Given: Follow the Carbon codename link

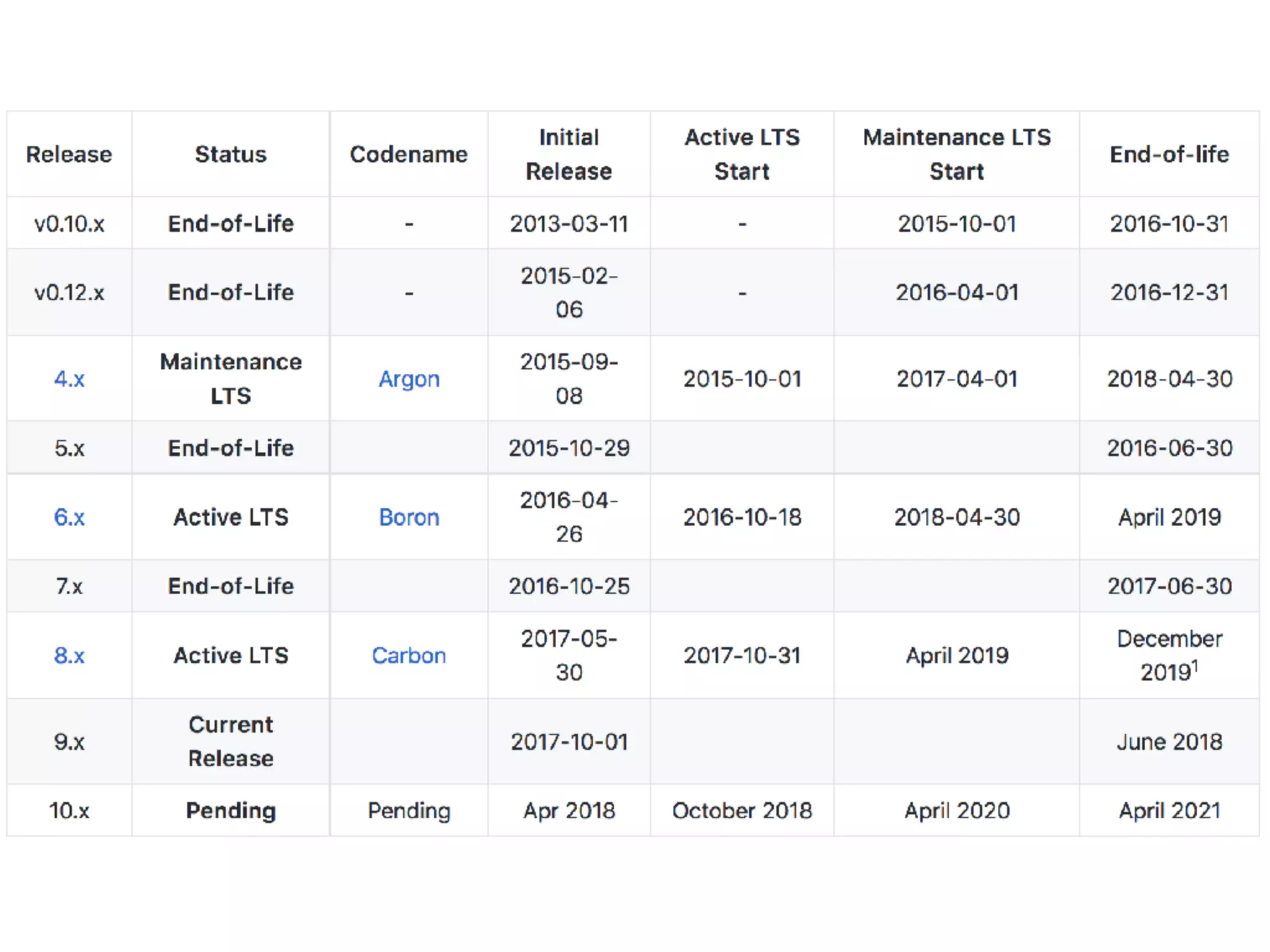Looking at the screenshot, I should click(x=409, y=655).
